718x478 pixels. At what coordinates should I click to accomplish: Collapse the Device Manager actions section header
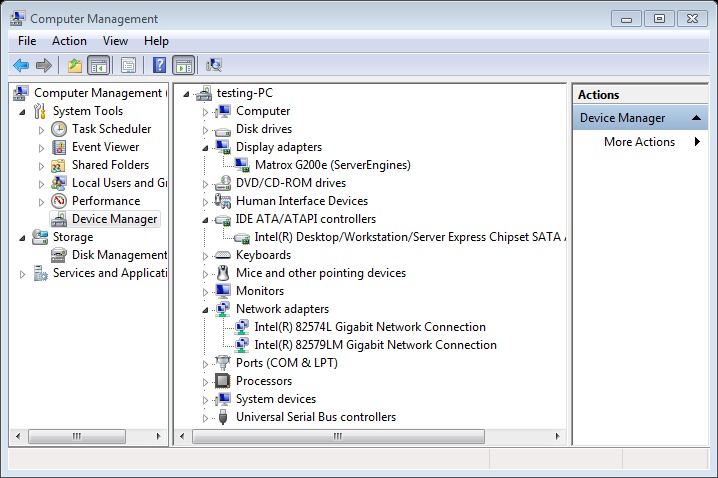(x=698, y=118)
